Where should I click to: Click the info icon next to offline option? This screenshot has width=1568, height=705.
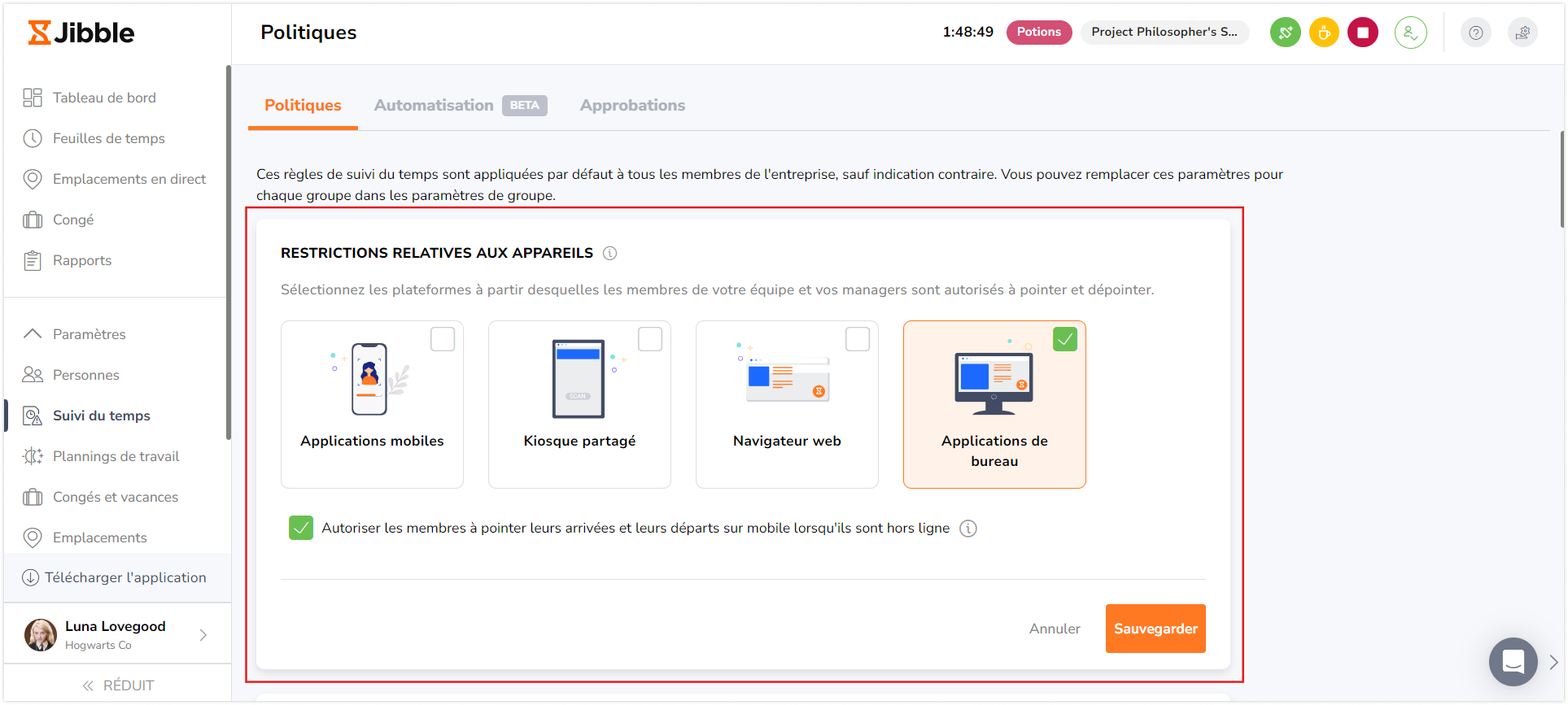[967, 529]
